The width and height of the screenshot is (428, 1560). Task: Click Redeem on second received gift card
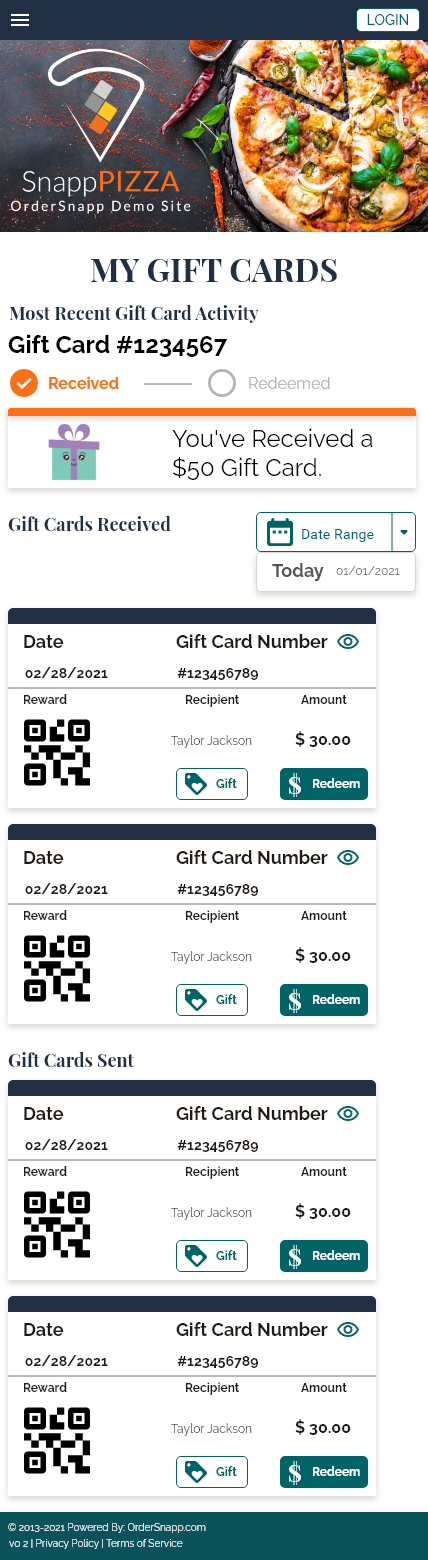(324, 1000)
